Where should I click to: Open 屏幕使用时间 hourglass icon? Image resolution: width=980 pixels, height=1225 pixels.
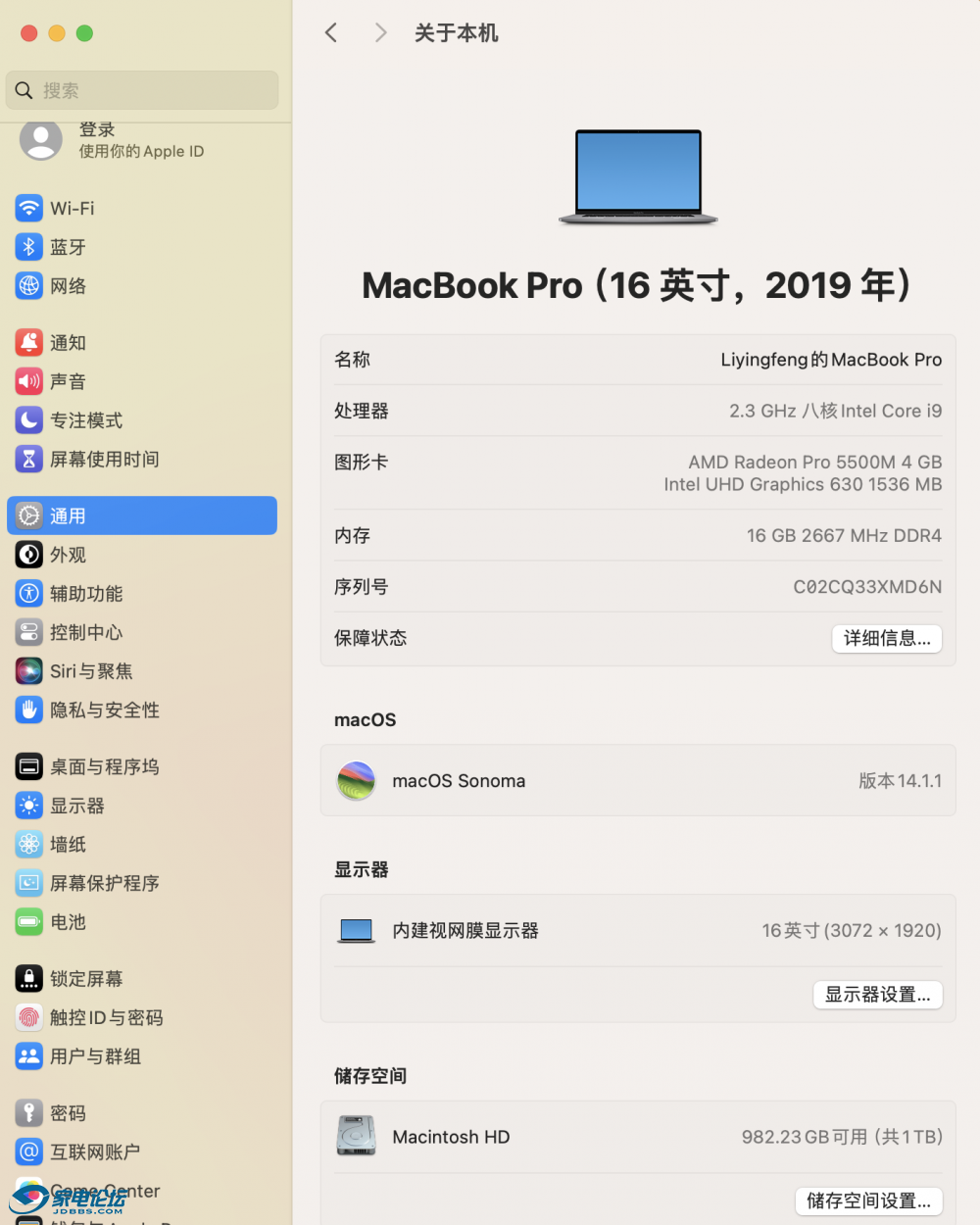click(29, 459)
